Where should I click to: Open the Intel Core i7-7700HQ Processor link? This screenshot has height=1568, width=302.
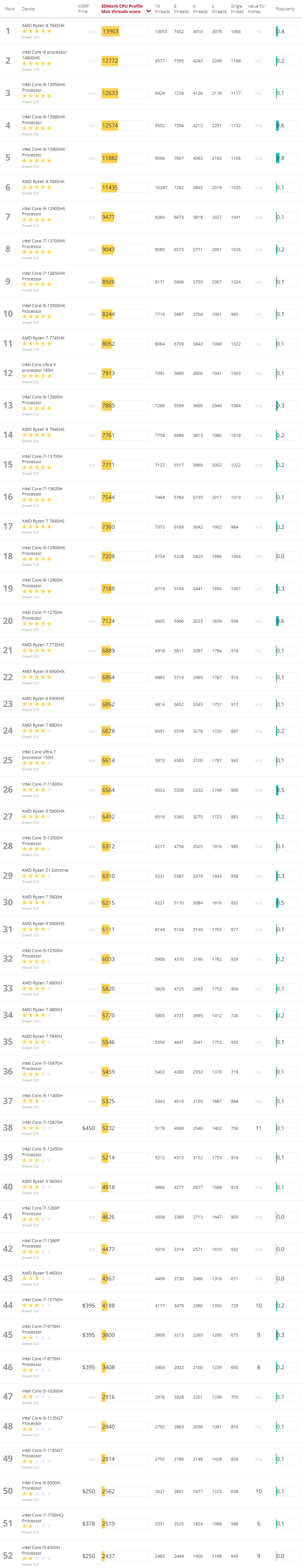click(x=43, y=1517)
